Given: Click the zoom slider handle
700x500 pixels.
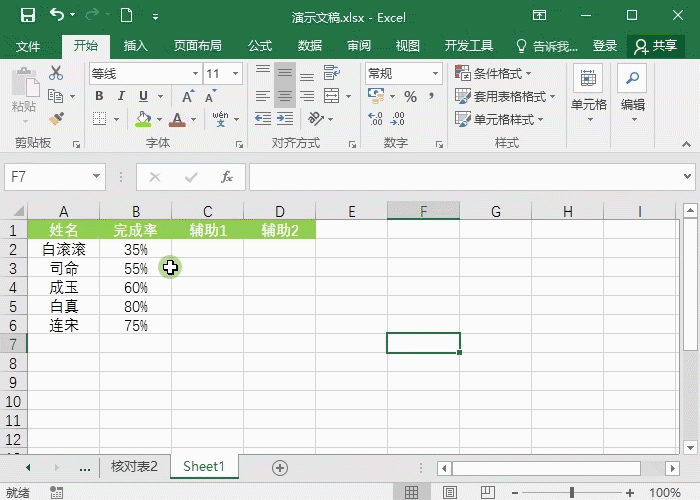Looking at the screenshot, I should pyautogui.click(x=572, y=493).
